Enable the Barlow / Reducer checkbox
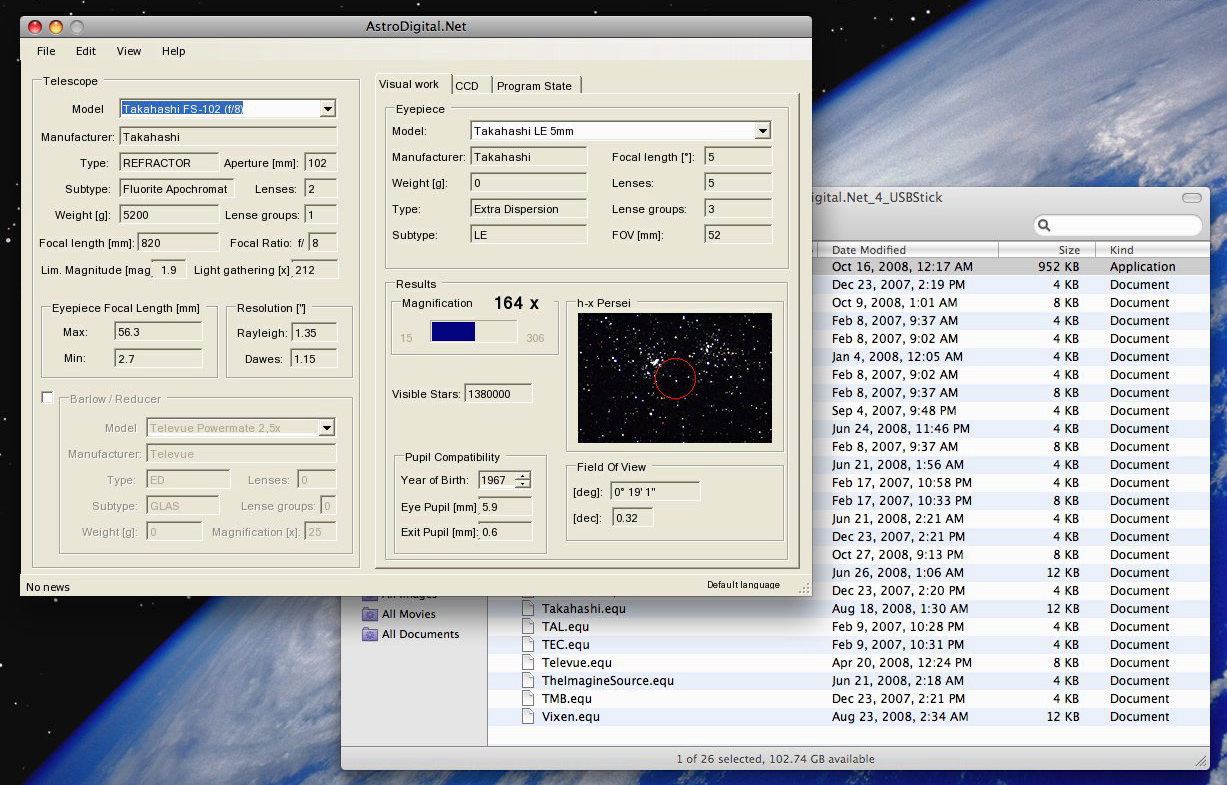Screen dimensions: 1227x785 pos(47,398)
